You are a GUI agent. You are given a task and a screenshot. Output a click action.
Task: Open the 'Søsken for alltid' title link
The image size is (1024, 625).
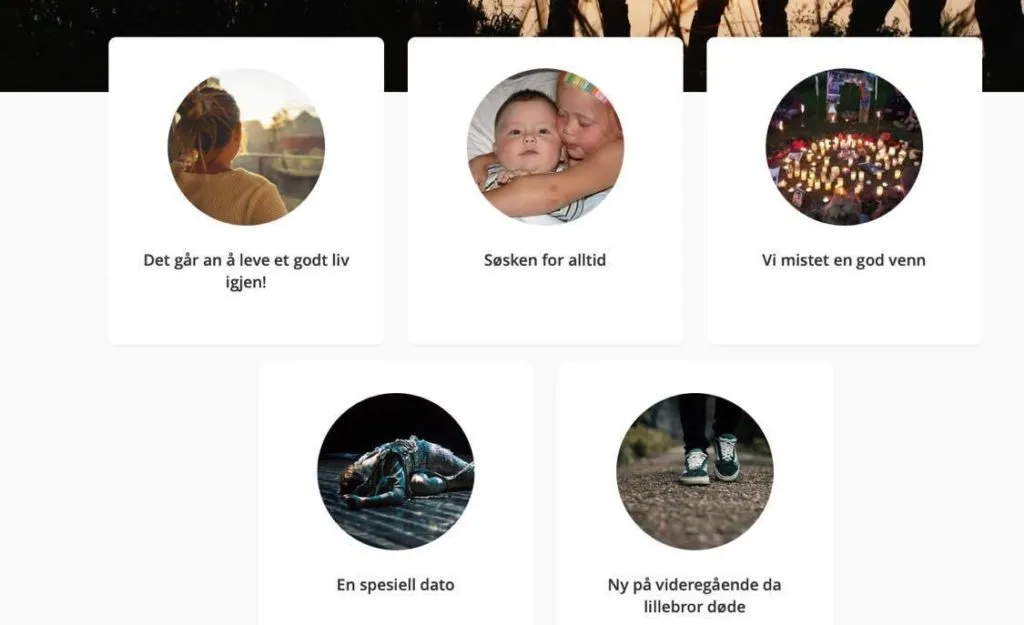coord(545,260)
